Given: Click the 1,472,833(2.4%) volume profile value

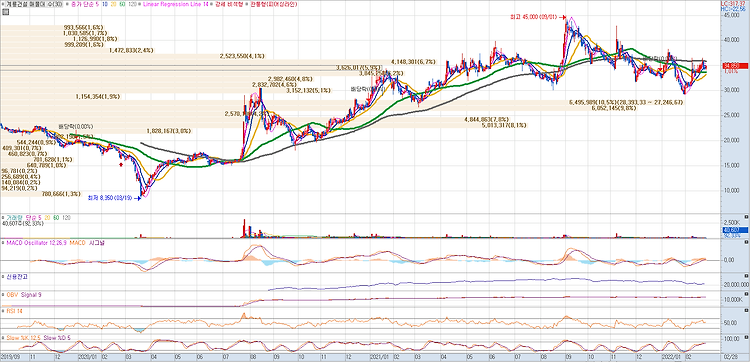Looking at the screenshot, I should point(131,50).
